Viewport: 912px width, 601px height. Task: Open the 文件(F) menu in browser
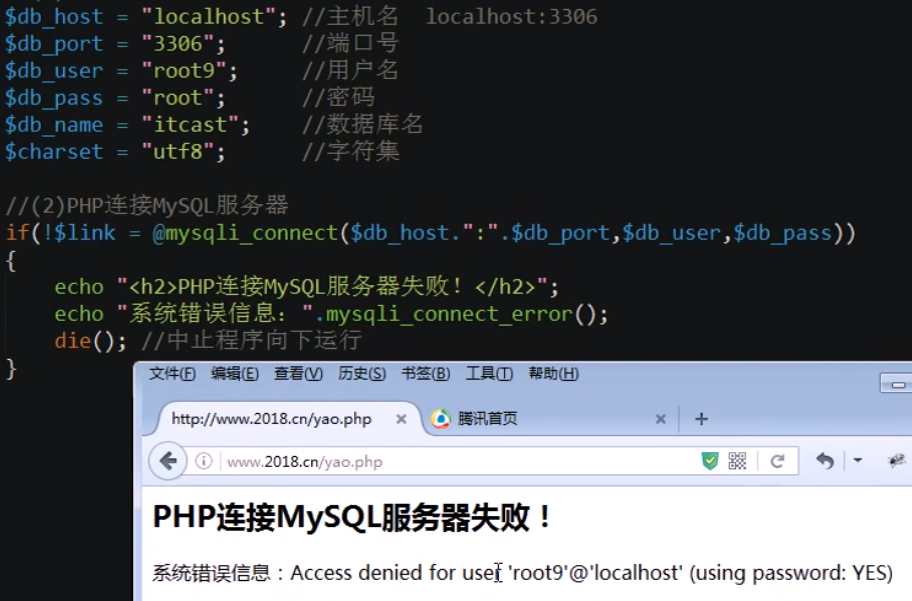pos(172,374)
